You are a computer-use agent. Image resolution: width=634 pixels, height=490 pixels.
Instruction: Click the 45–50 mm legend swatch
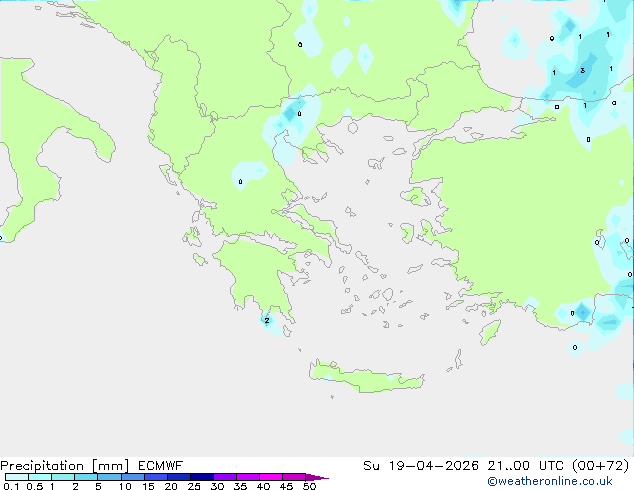[x=294, y=477]
